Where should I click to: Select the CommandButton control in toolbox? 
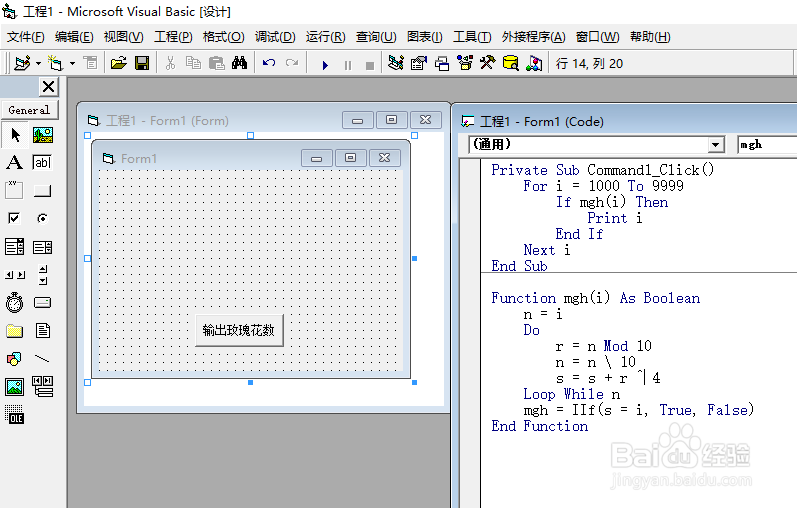pyautogui.click(x=42, y=191)
